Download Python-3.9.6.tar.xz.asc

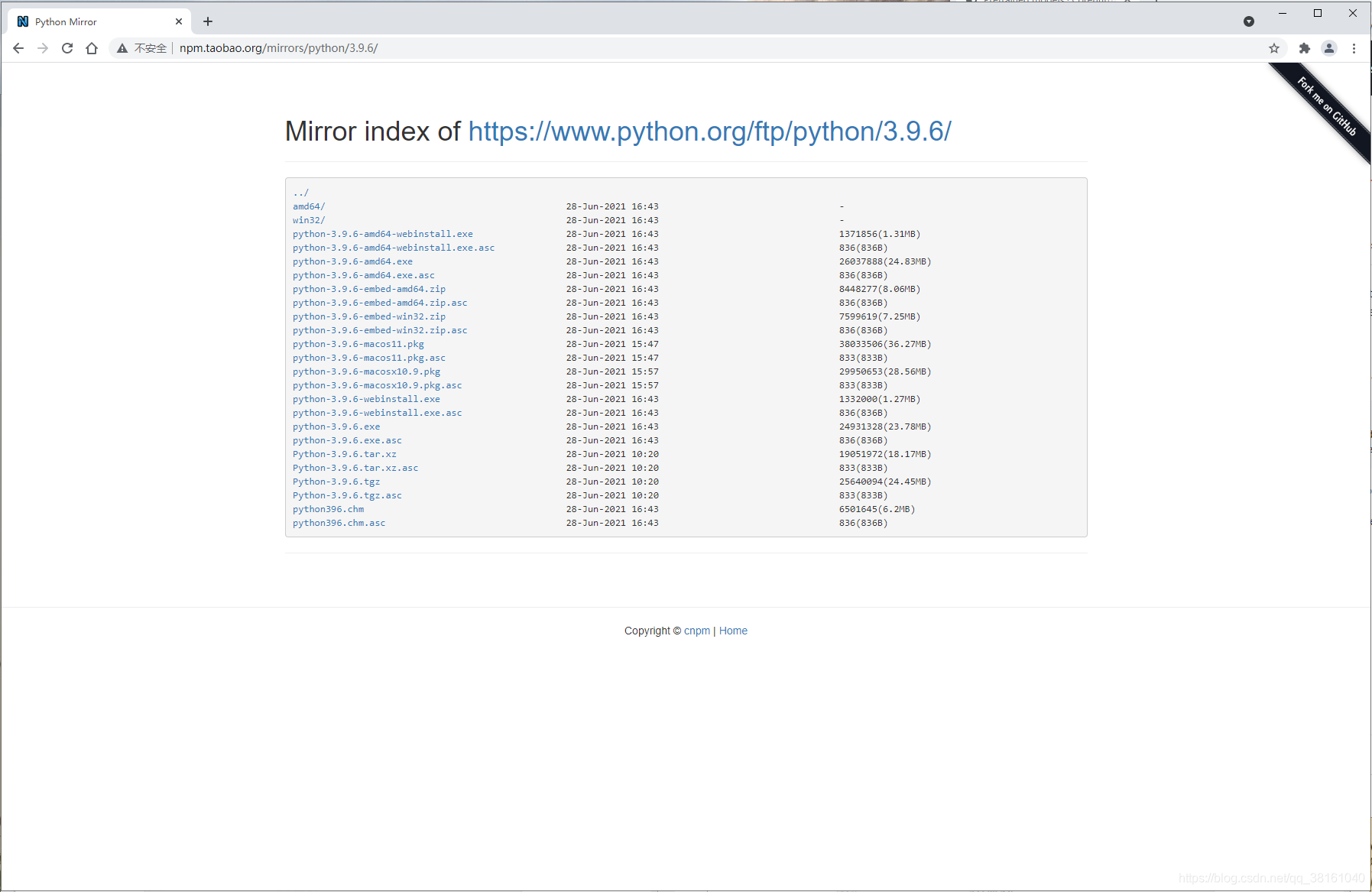tap(355, 468)
